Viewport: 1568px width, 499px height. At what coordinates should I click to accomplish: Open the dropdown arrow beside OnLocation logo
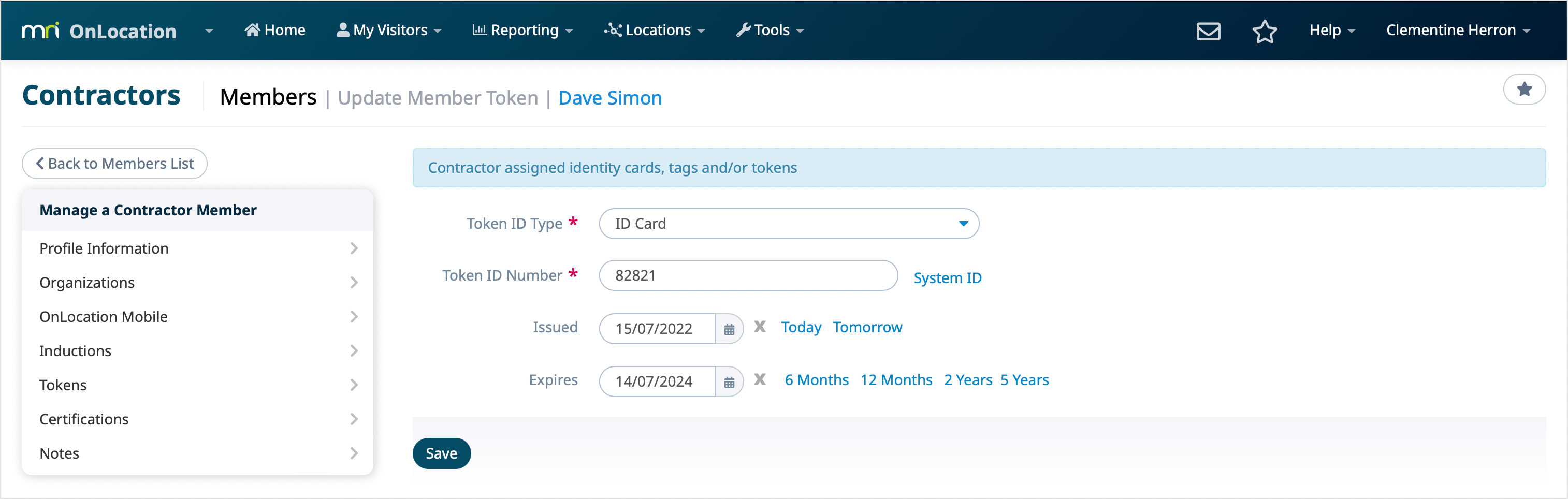[209, 31]
